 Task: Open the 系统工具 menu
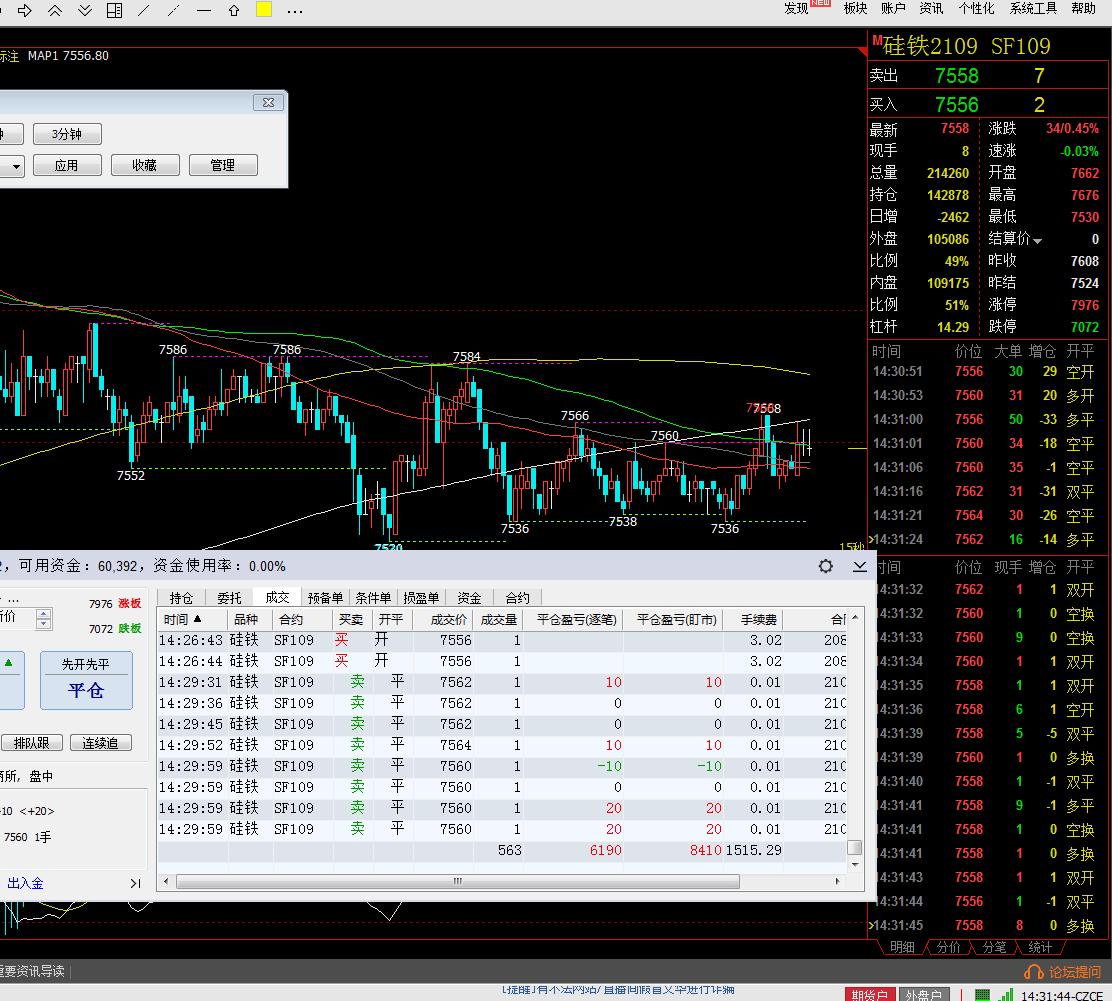[1033, 8]
